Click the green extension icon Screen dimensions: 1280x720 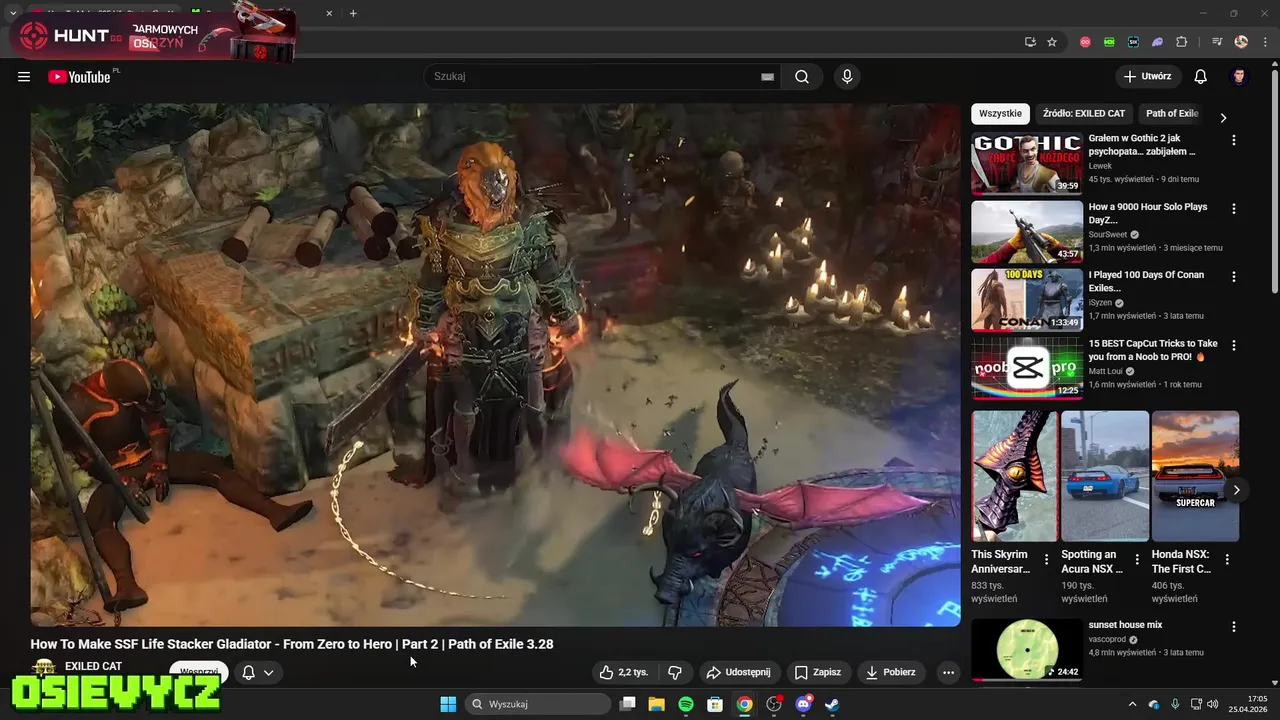click(x=1109, y=42)
